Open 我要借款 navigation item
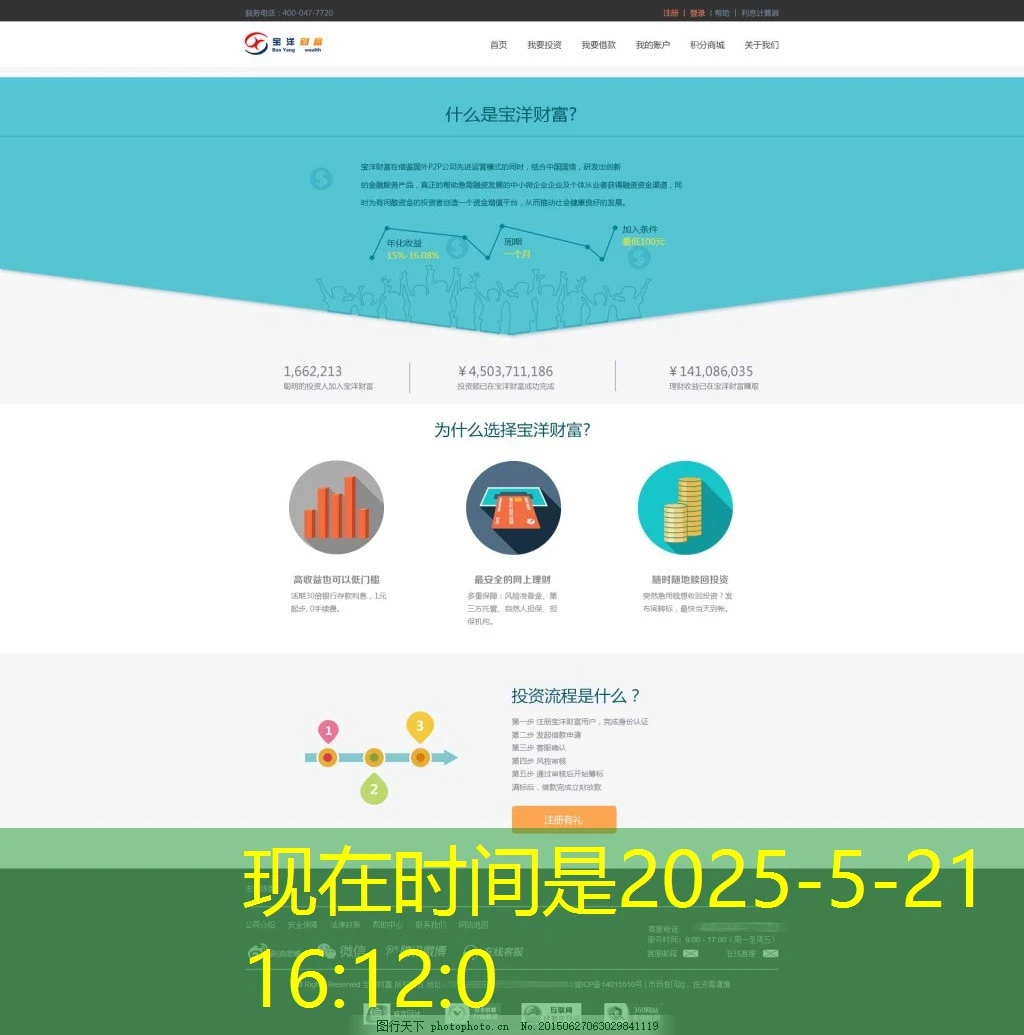 pyautogui.click(x=598, y=45)
